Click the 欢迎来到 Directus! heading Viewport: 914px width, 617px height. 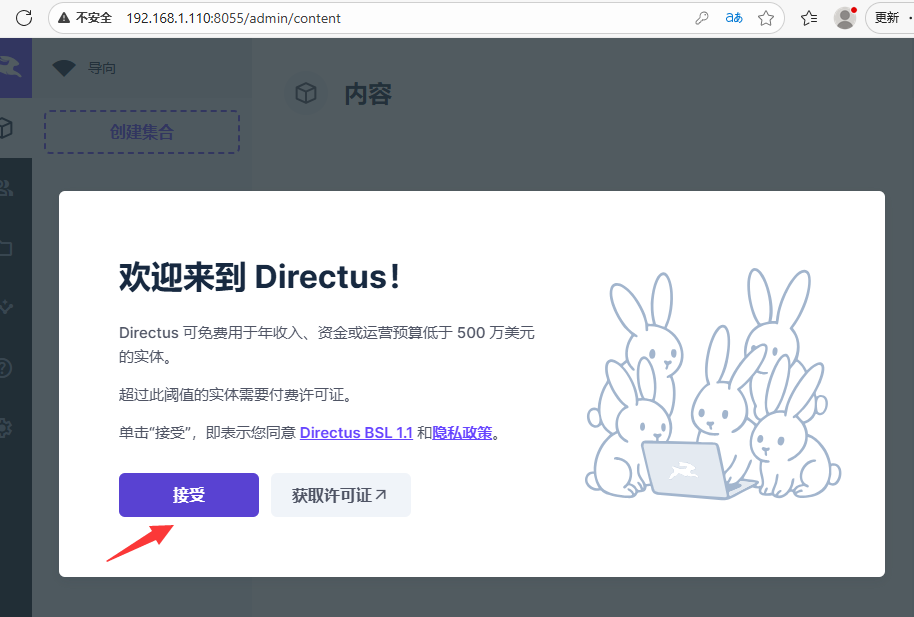[x=259, y=276]
